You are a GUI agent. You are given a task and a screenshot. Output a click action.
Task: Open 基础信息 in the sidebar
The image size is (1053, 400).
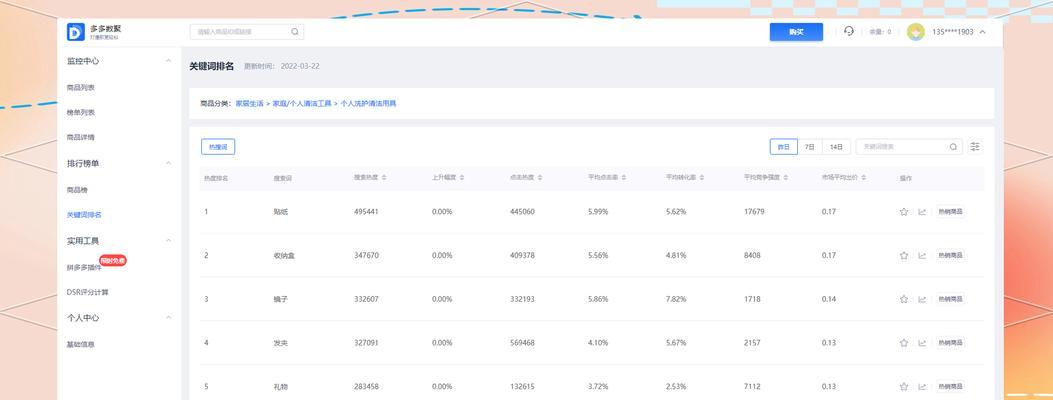(81, 344)
